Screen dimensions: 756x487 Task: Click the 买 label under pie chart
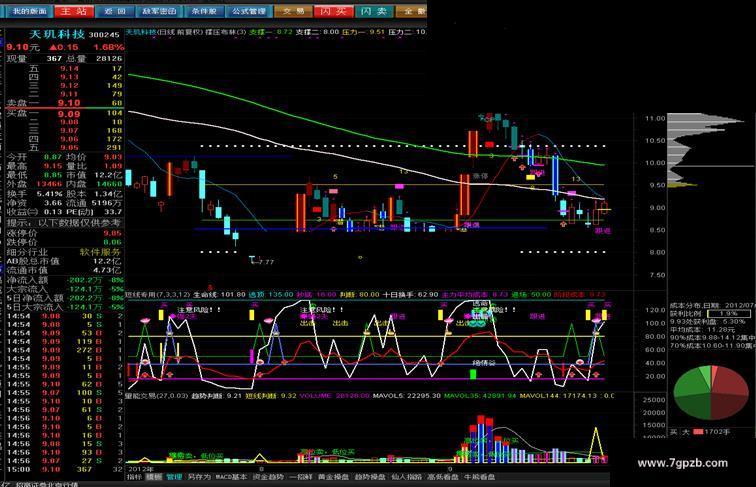point(673,432)
